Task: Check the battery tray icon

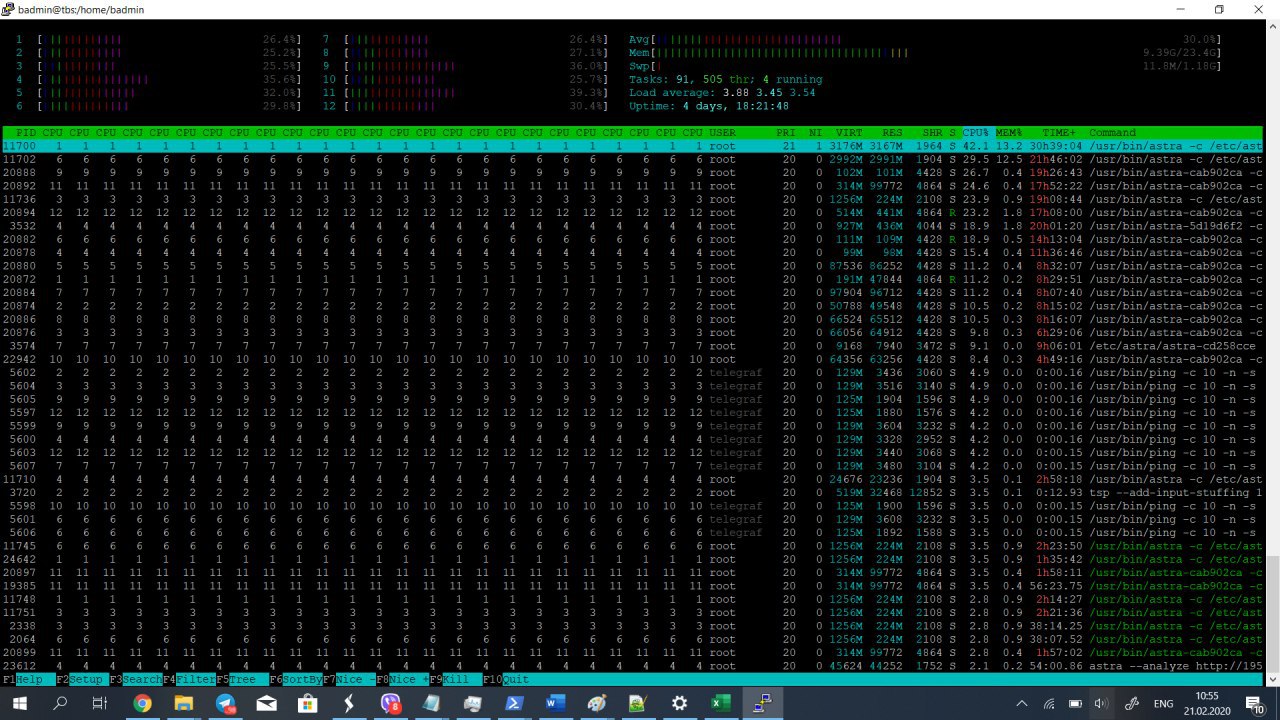Action: 1075,703
